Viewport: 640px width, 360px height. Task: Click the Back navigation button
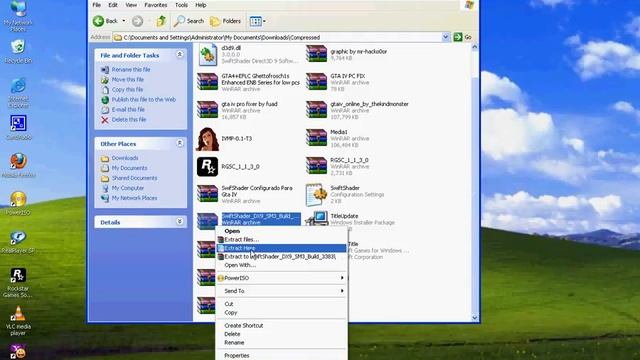[x=105, y=21]
